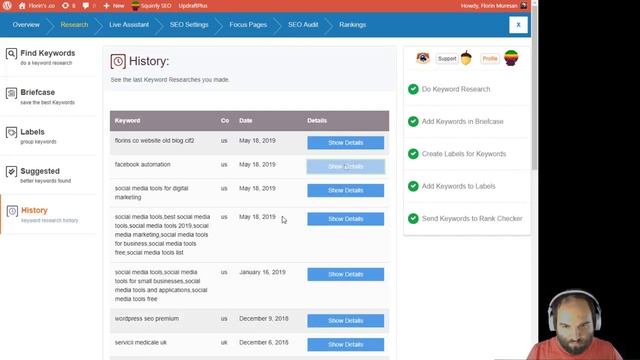640x360 pixels.
Task: Click the acorn icon next to Support
Action: point(466,58)
